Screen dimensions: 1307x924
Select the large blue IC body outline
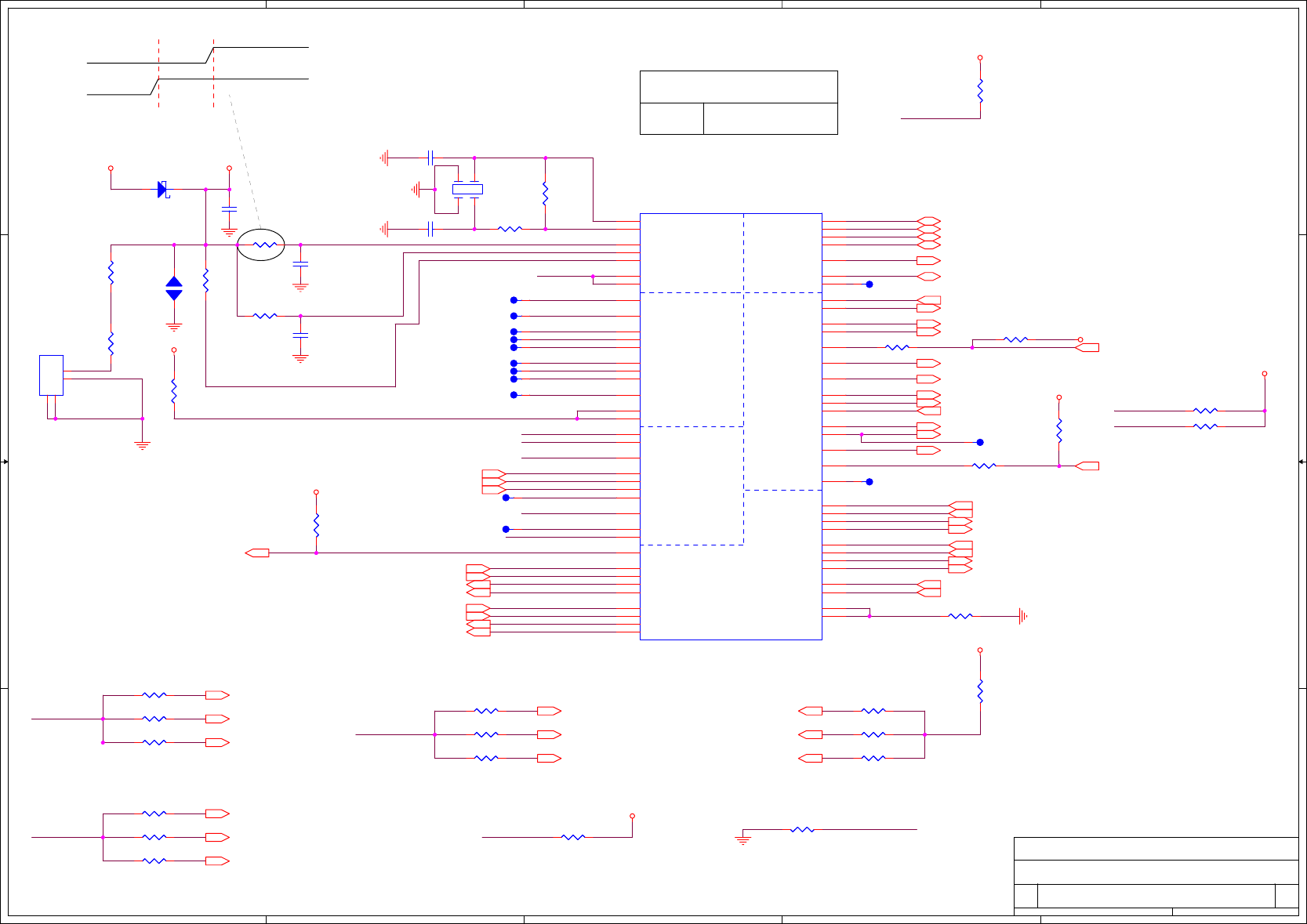coord(731,426)
